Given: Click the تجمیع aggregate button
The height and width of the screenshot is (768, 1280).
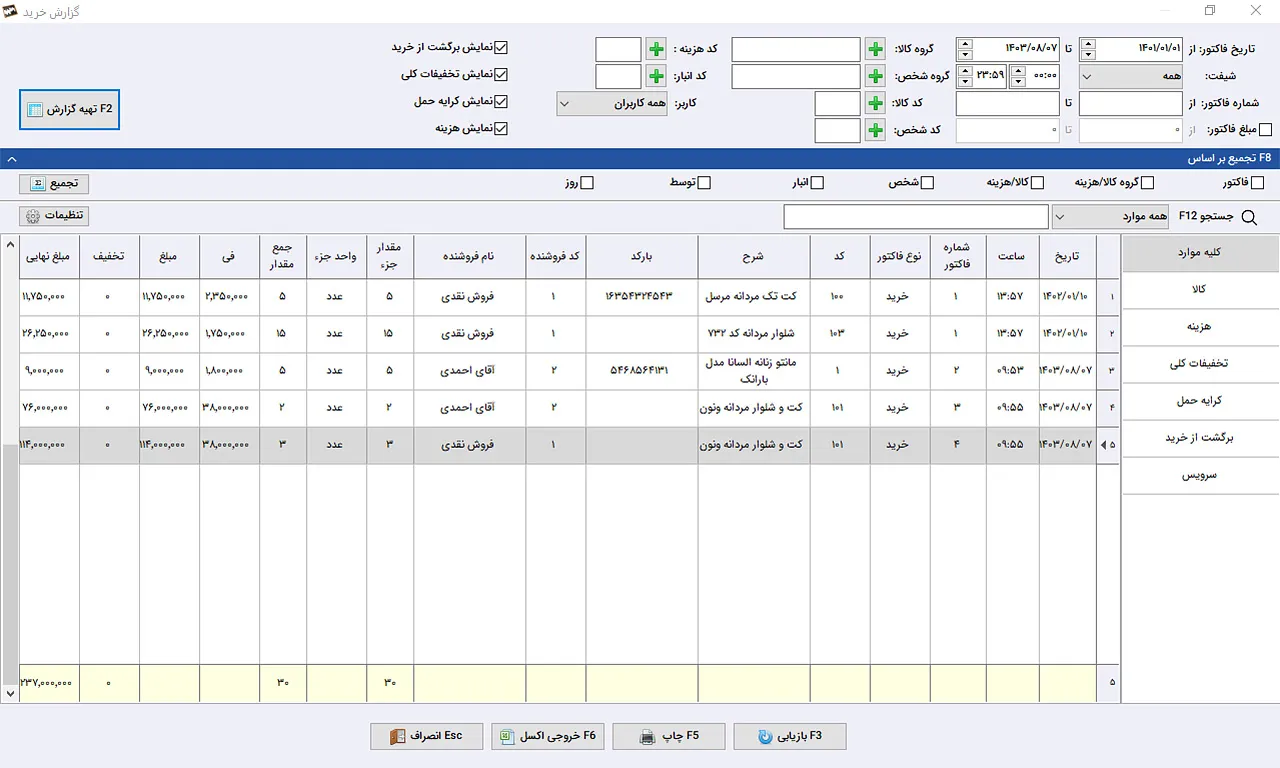Looking at the screenshot, I should tap(54, 184).
